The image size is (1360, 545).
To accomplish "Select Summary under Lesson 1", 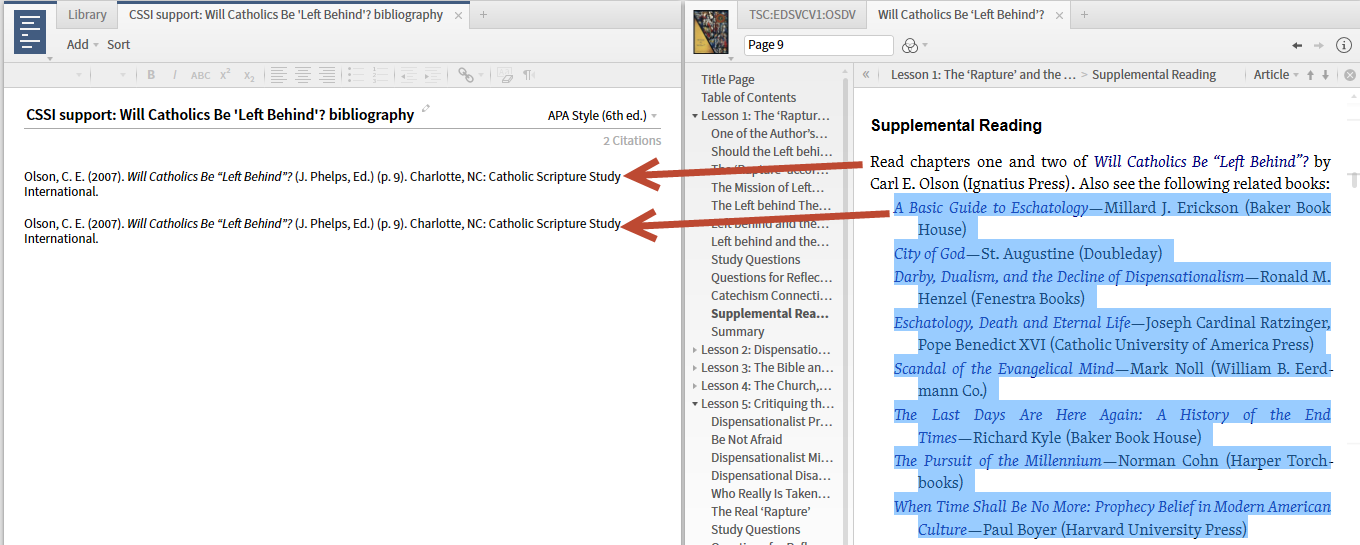I will 738,332.
